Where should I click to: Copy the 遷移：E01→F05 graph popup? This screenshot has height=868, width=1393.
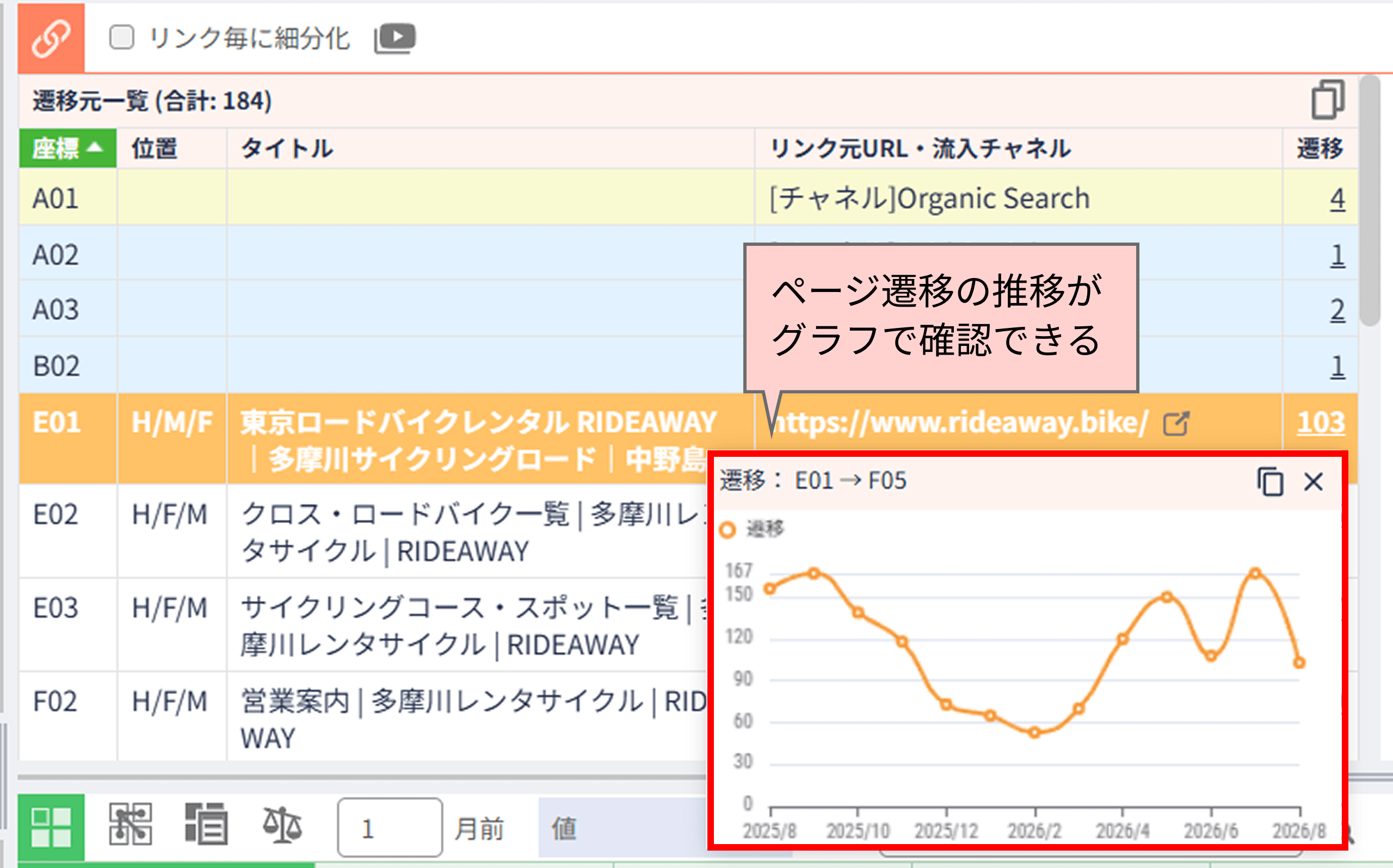1270,481
